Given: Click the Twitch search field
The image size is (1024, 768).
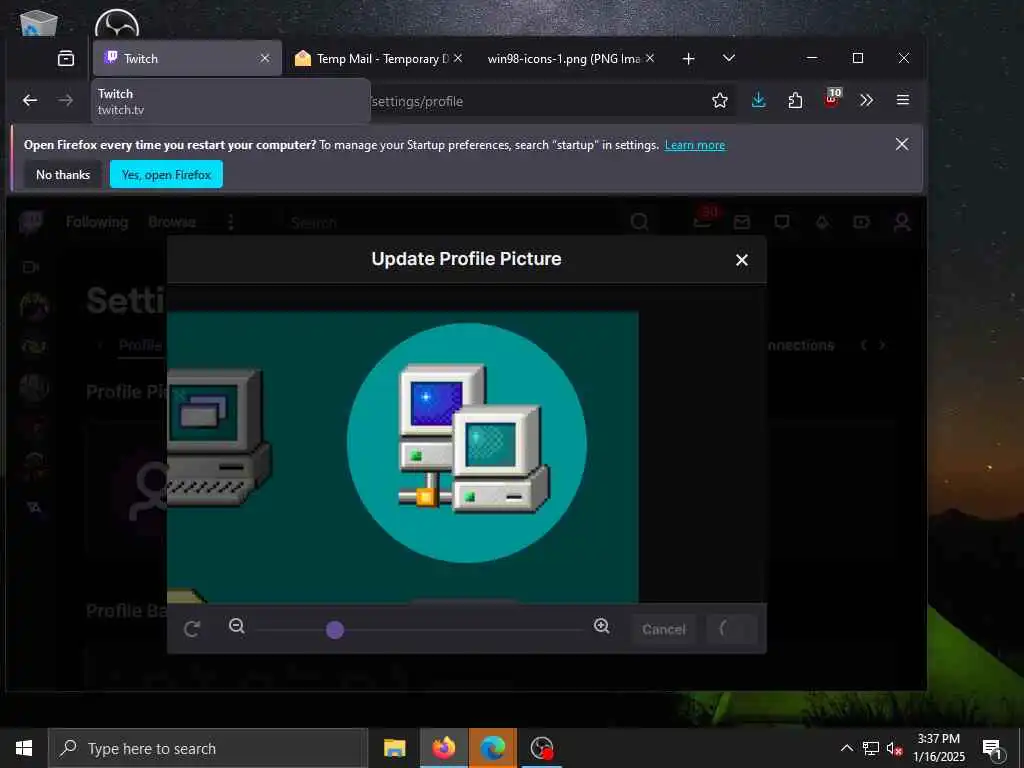Looking at the screenshot, I should coord(451,223).
